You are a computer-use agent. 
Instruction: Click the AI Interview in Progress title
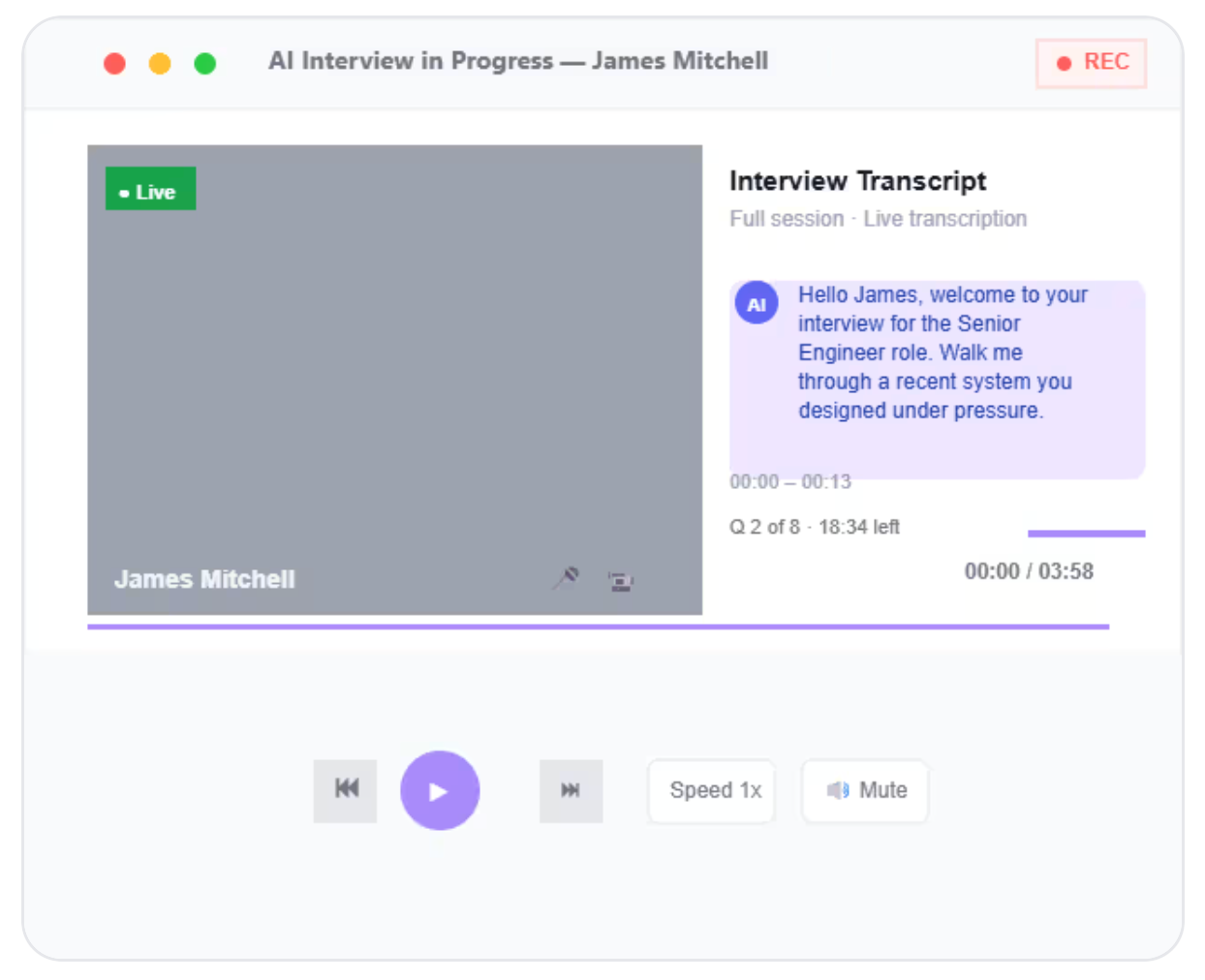pos(518,61)
